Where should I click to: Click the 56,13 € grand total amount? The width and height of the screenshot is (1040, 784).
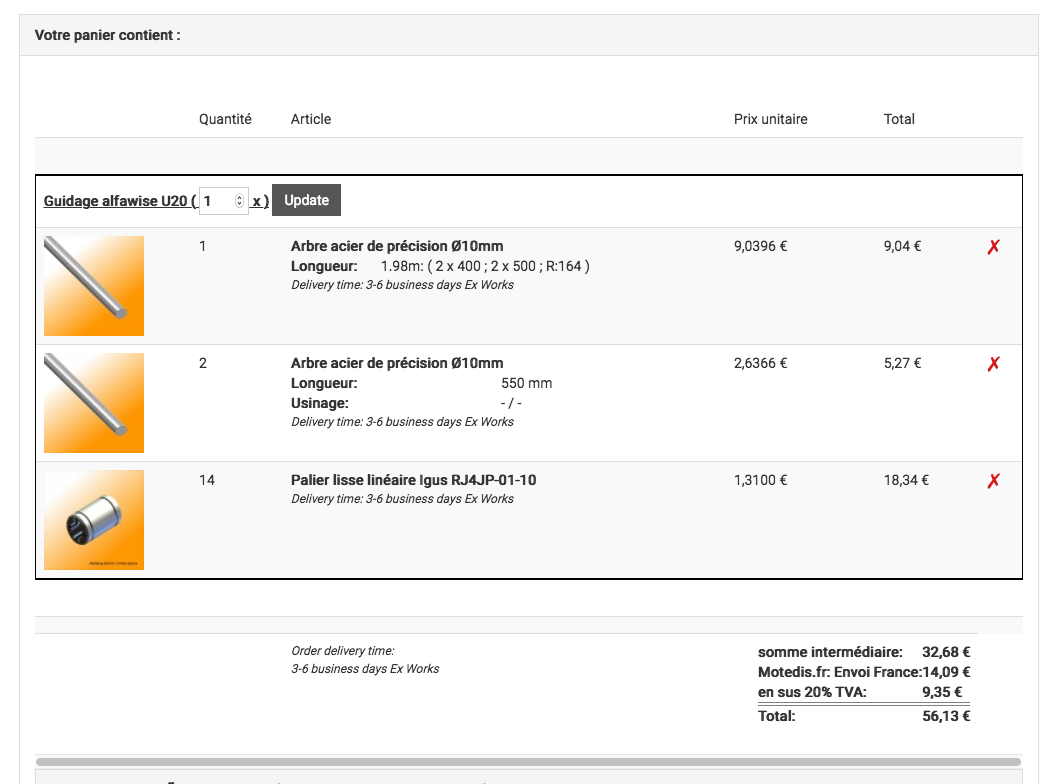coord(945,716)
